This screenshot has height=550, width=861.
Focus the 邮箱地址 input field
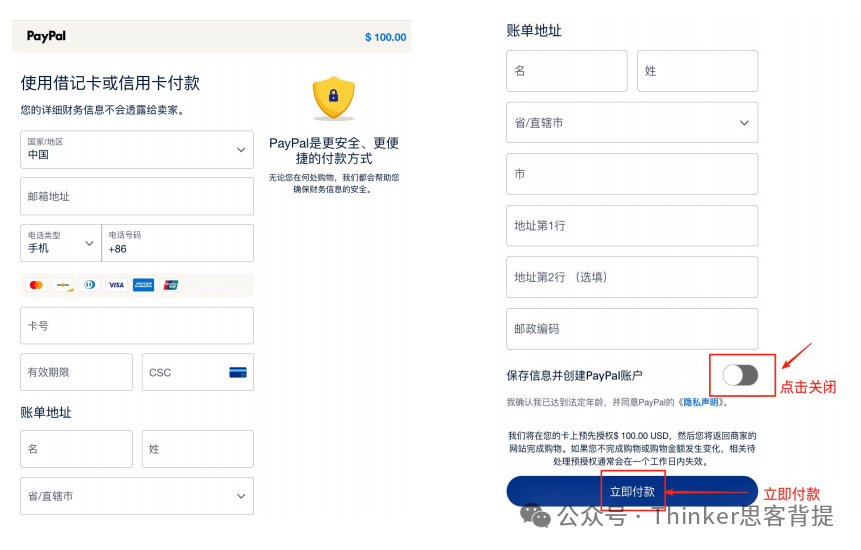[x=136, y=196]
